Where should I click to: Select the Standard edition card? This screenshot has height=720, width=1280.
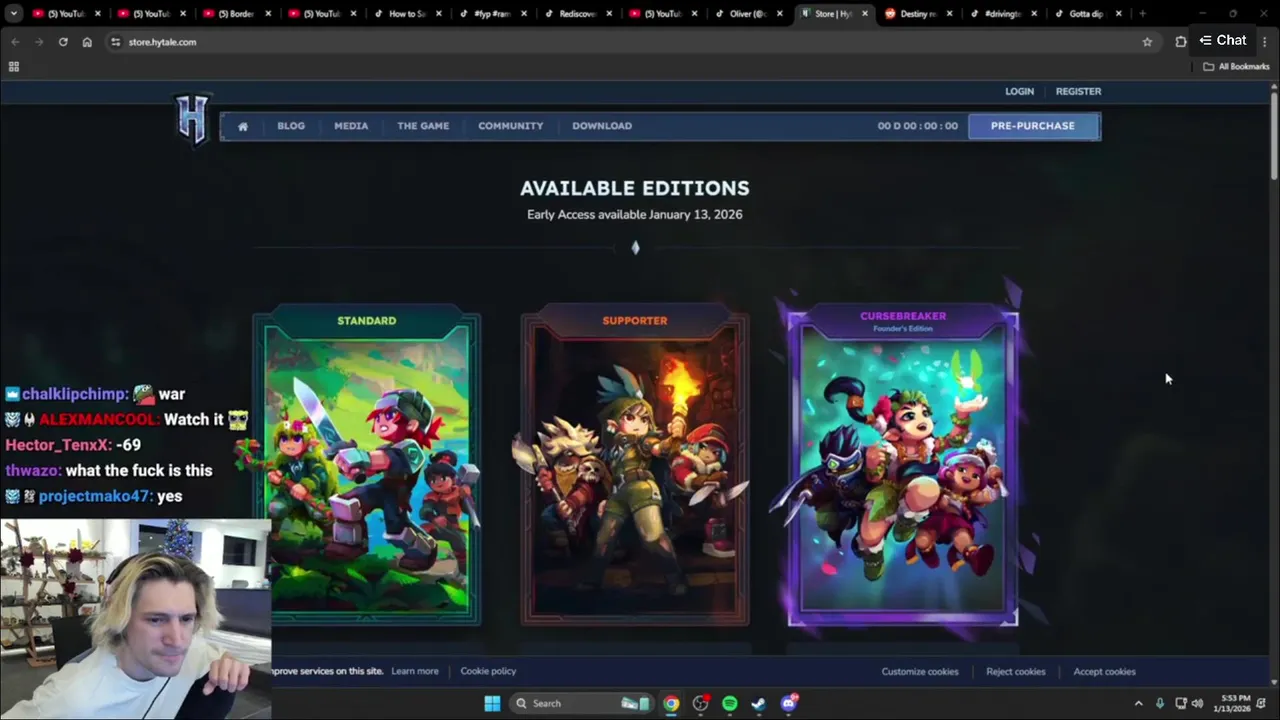pos(367,468)
